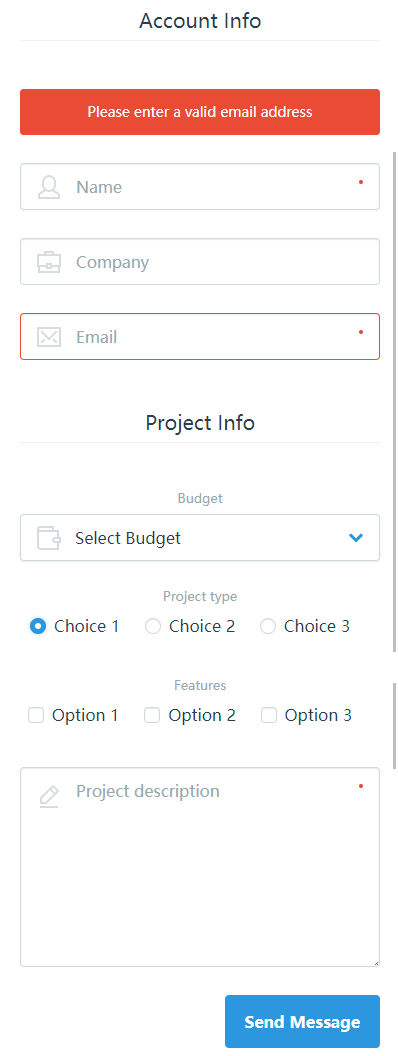
Task: Check the Option 1 checkbox
Action: pos(36,715)
